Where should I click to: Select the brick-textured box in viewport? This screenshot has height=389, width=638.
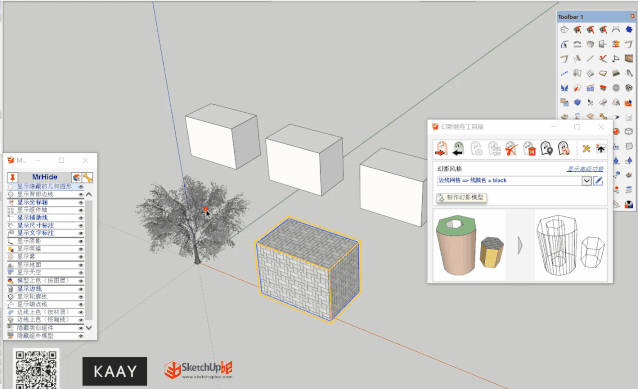point(307,269)
